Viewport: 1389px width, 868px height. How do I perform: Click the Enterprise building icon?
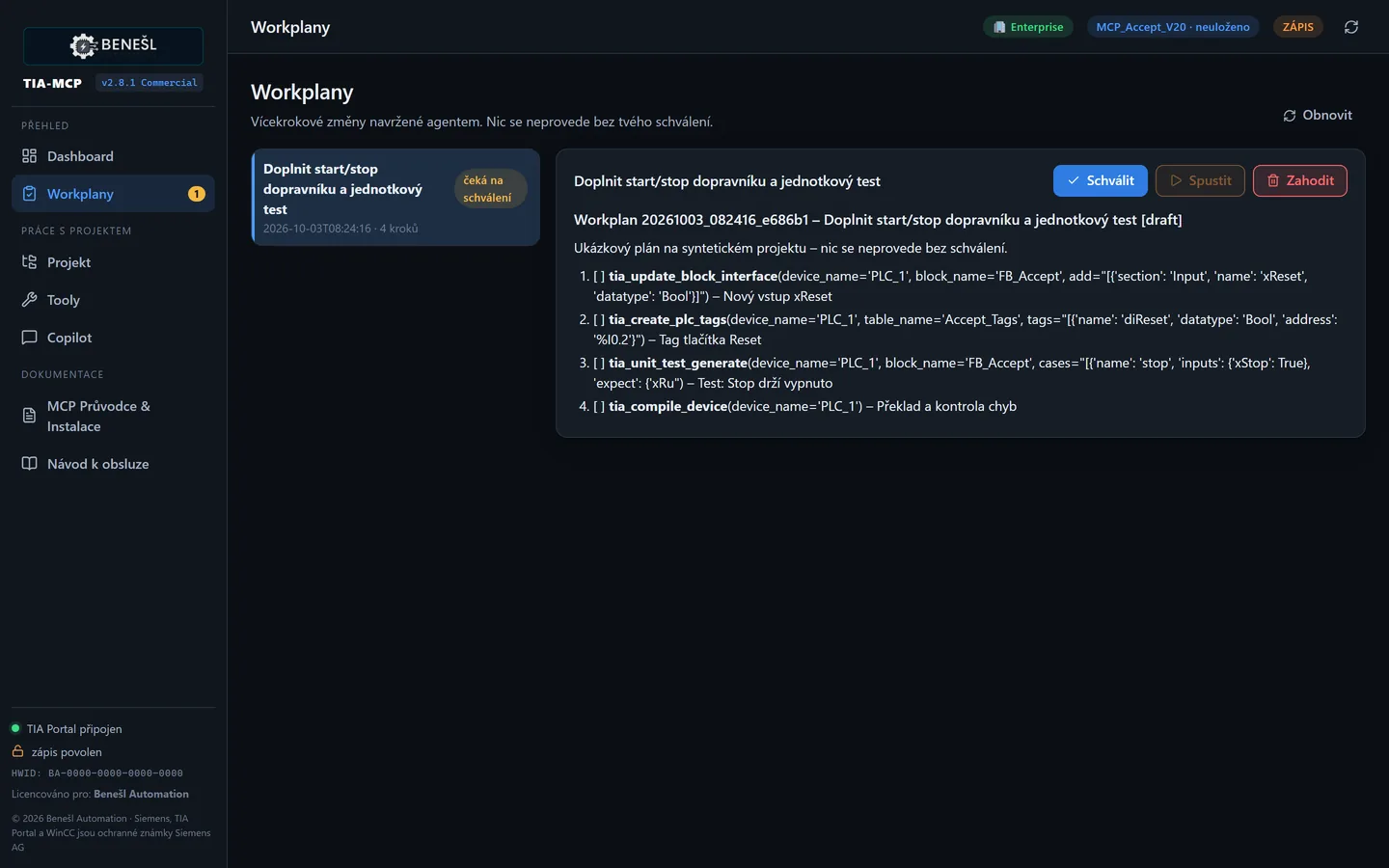click(x=999, y=27)
